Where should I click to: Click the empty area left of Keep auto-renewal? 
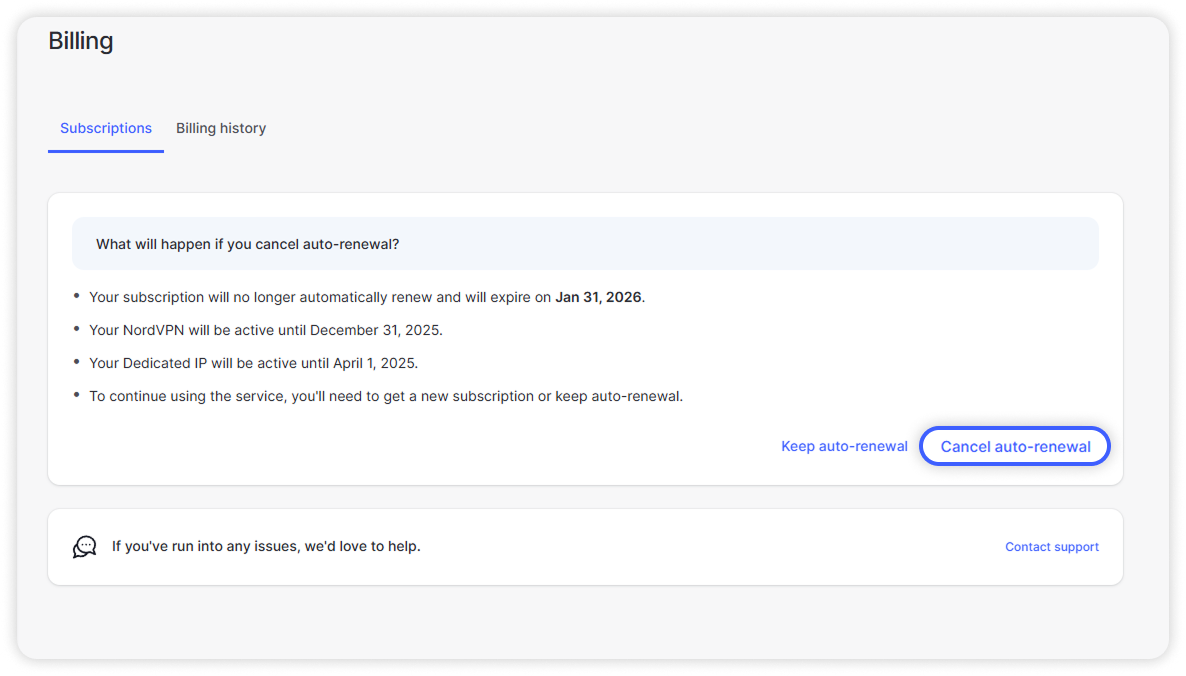[450, 446]
